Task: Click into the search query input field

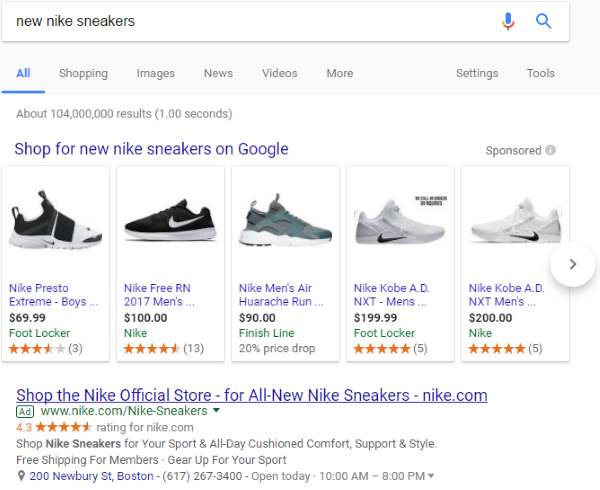Action: [250, 21]
